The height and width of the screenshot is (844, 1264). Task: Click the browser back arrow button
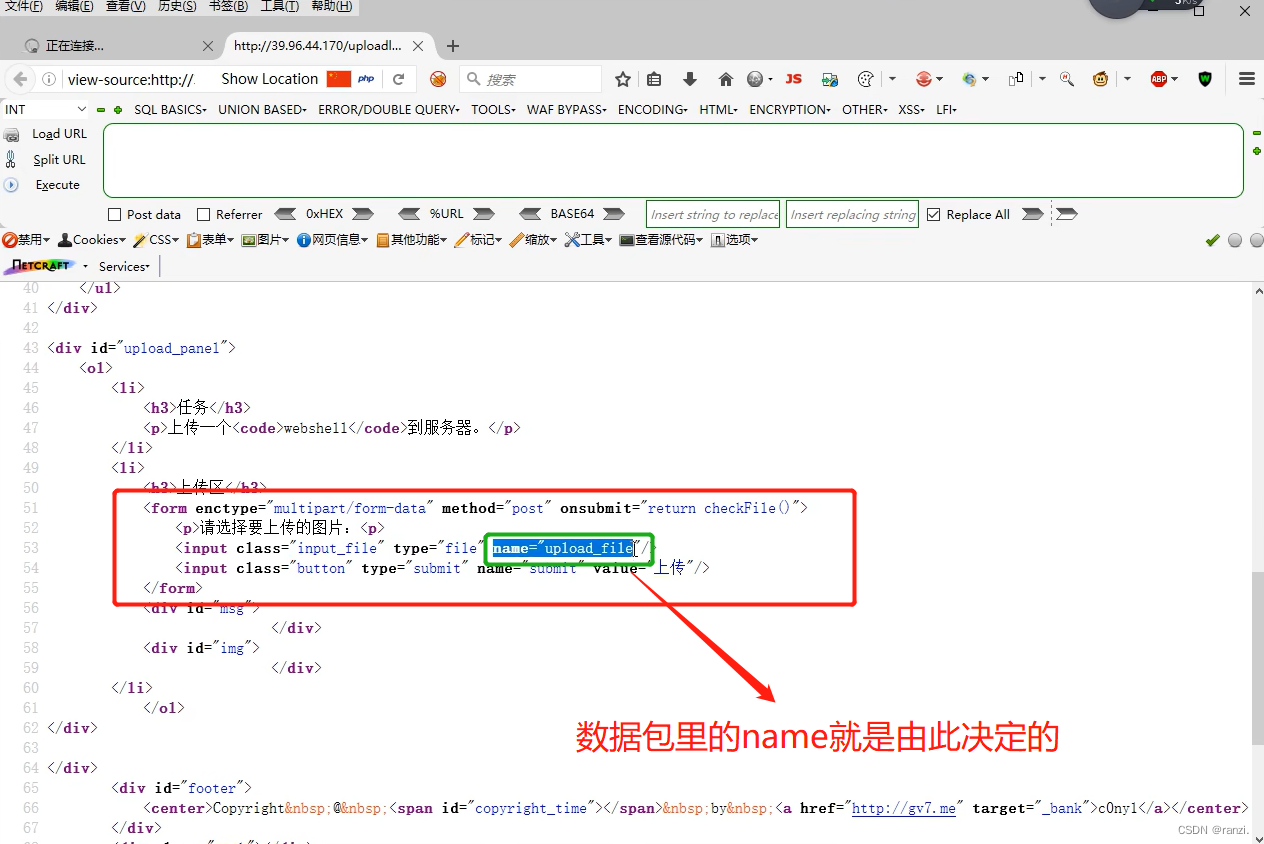coord(19,79)
